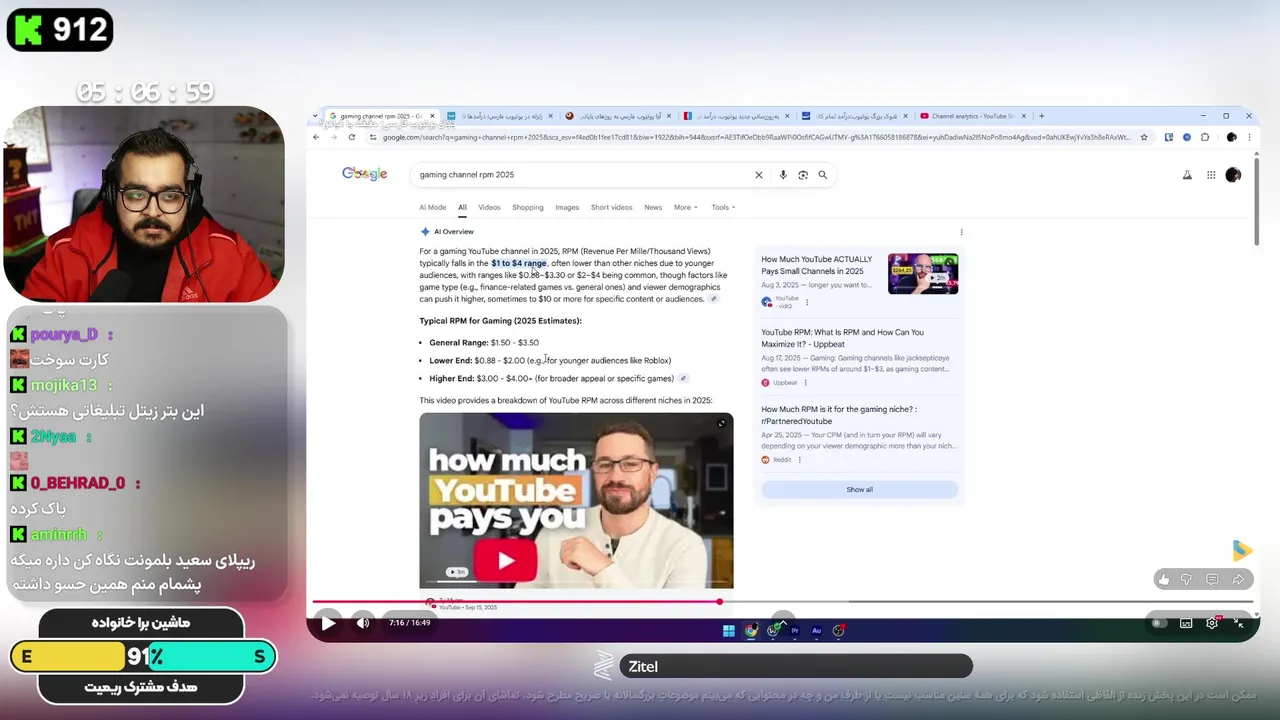
Task: Clear the Google search box with X
Action: point(758,175)
